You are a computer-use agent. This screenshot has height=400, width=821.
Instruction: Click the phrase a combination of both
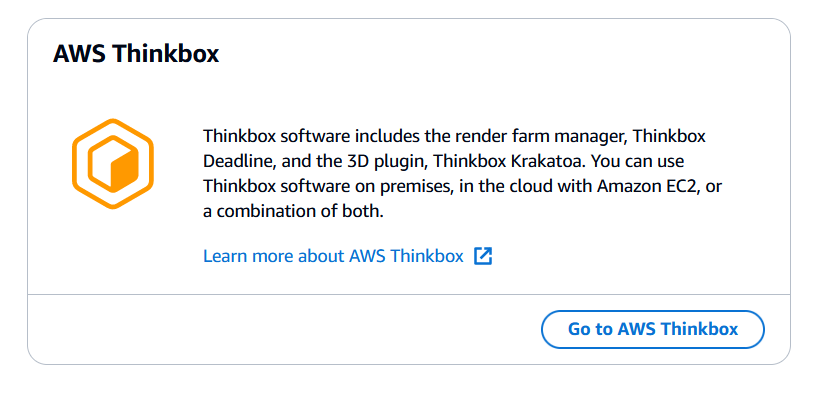tap(293, 211)
